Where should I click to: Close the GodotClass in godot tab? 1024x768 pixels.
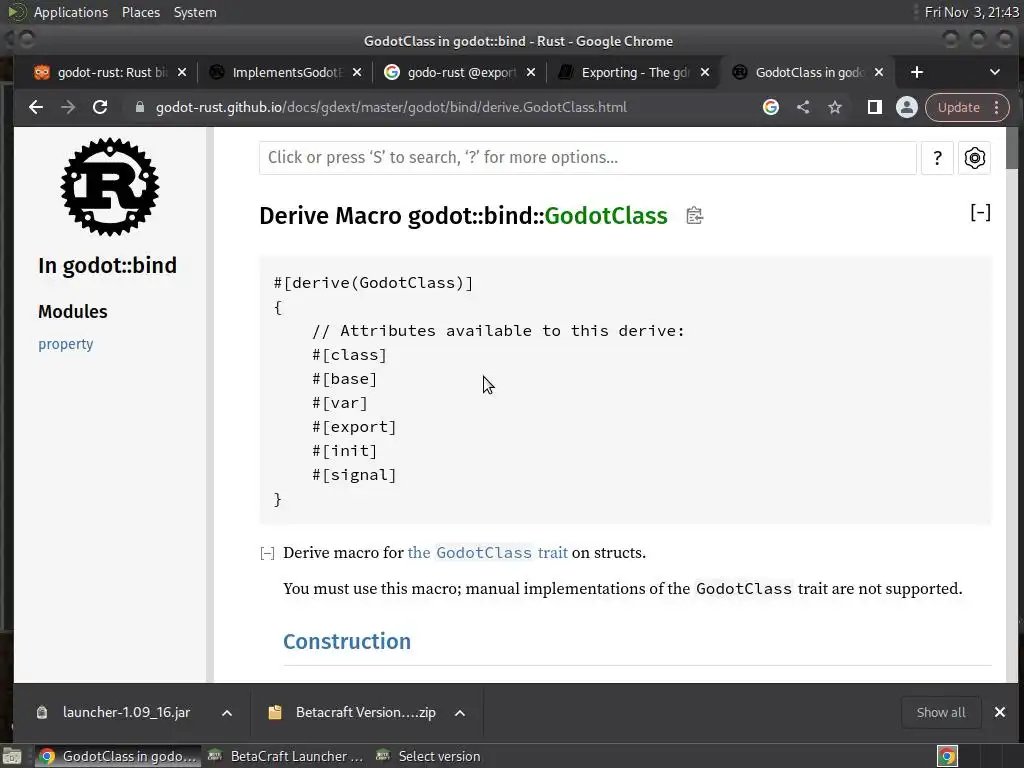[x=879, y=72]
